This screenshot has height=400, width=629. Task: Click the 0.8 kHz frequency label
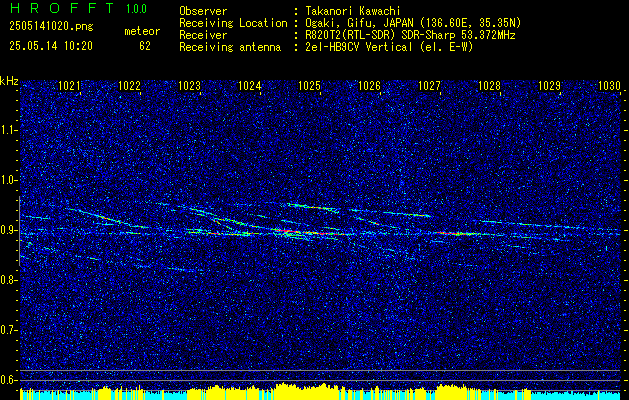point(8,280)
